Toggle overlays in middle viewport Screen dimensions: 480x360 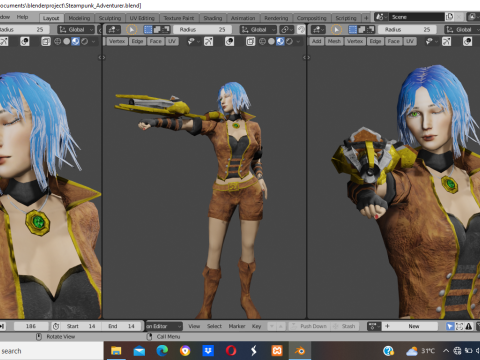[229, 41]
